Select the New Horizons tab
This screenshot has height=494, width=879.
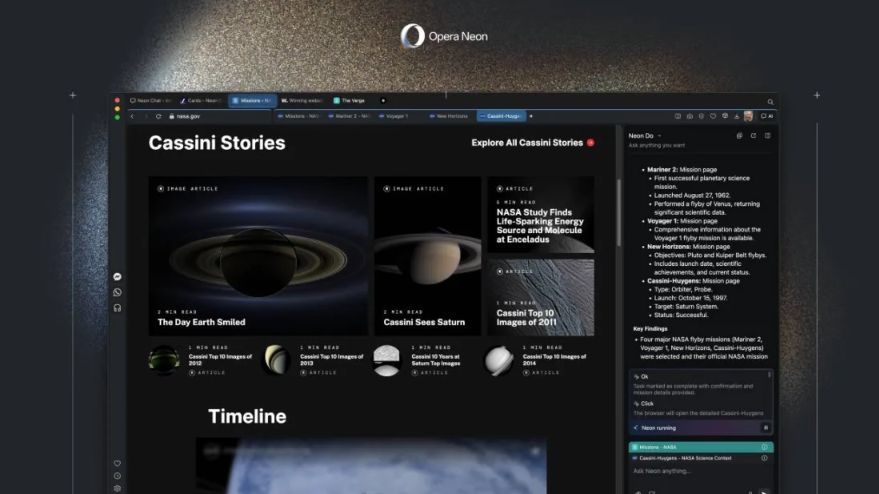(450, 116)
